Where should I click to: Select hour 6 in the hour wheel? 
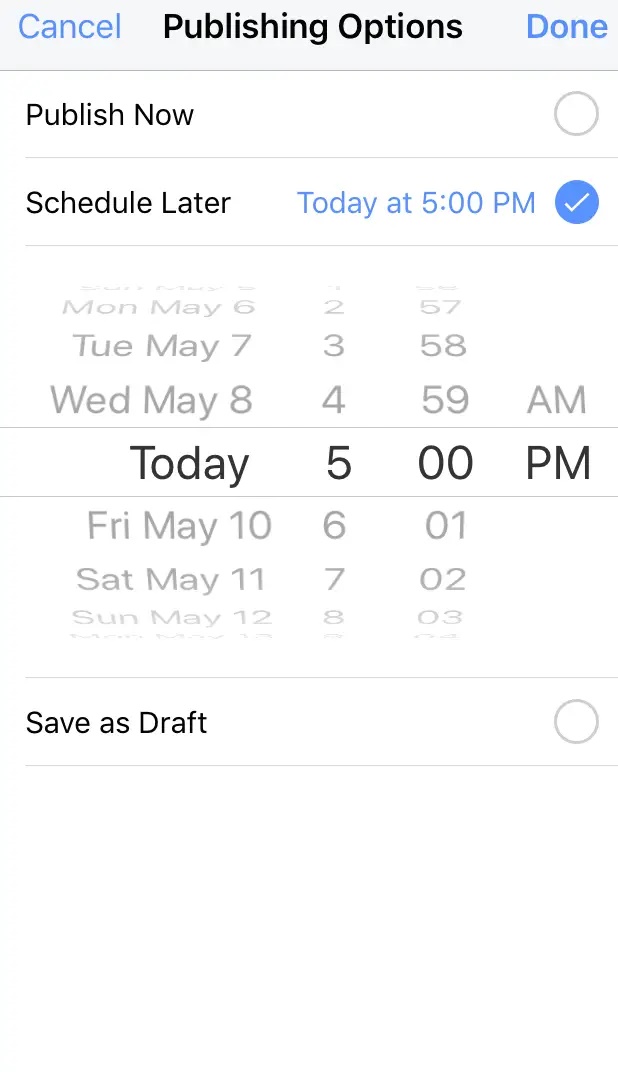[334, 526]
